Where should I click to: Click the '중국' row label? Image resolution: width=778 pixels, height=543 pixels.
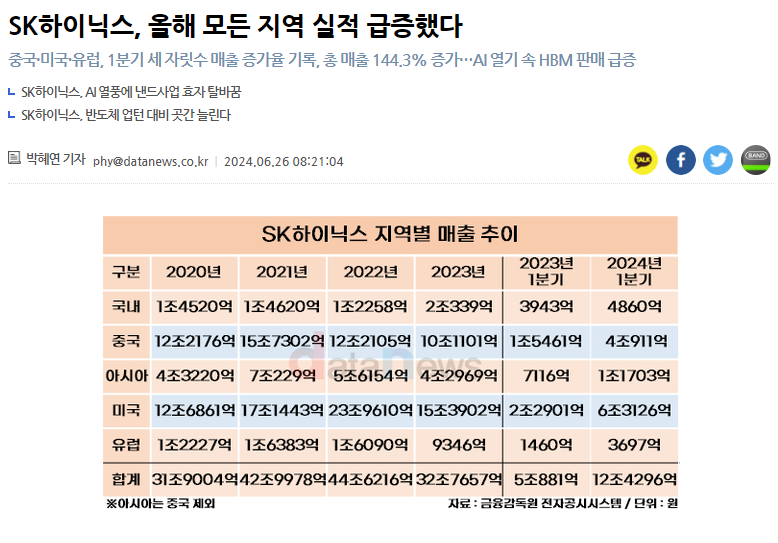pos(126,341)
